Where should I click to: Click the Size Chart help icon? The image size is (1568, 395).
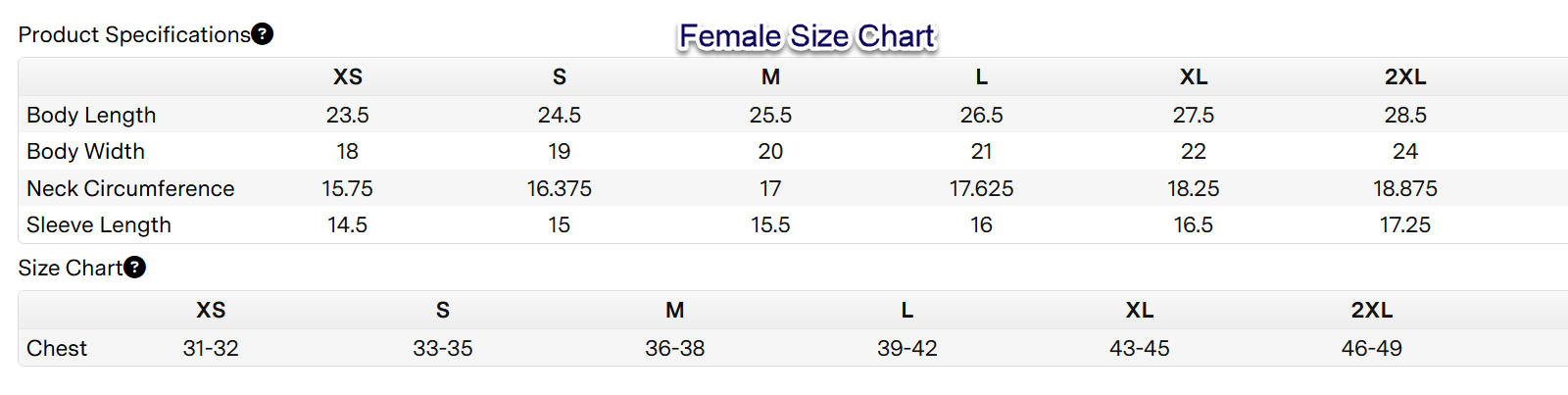pos(135,268)
